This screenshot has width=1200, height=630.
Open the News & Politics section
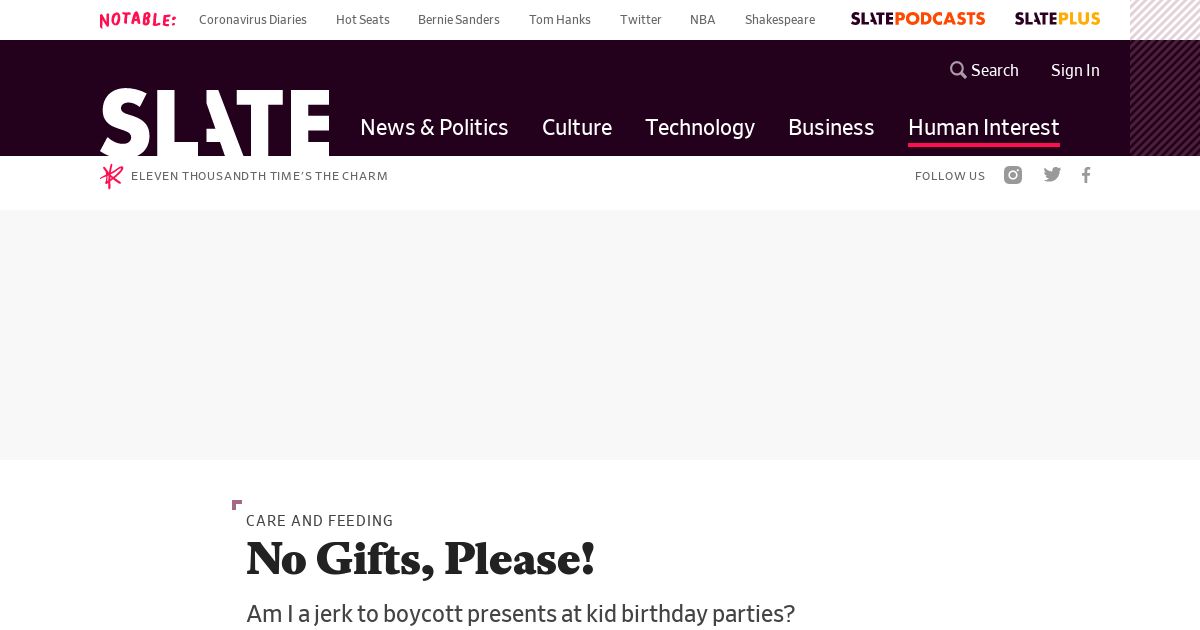coord(434,127)
